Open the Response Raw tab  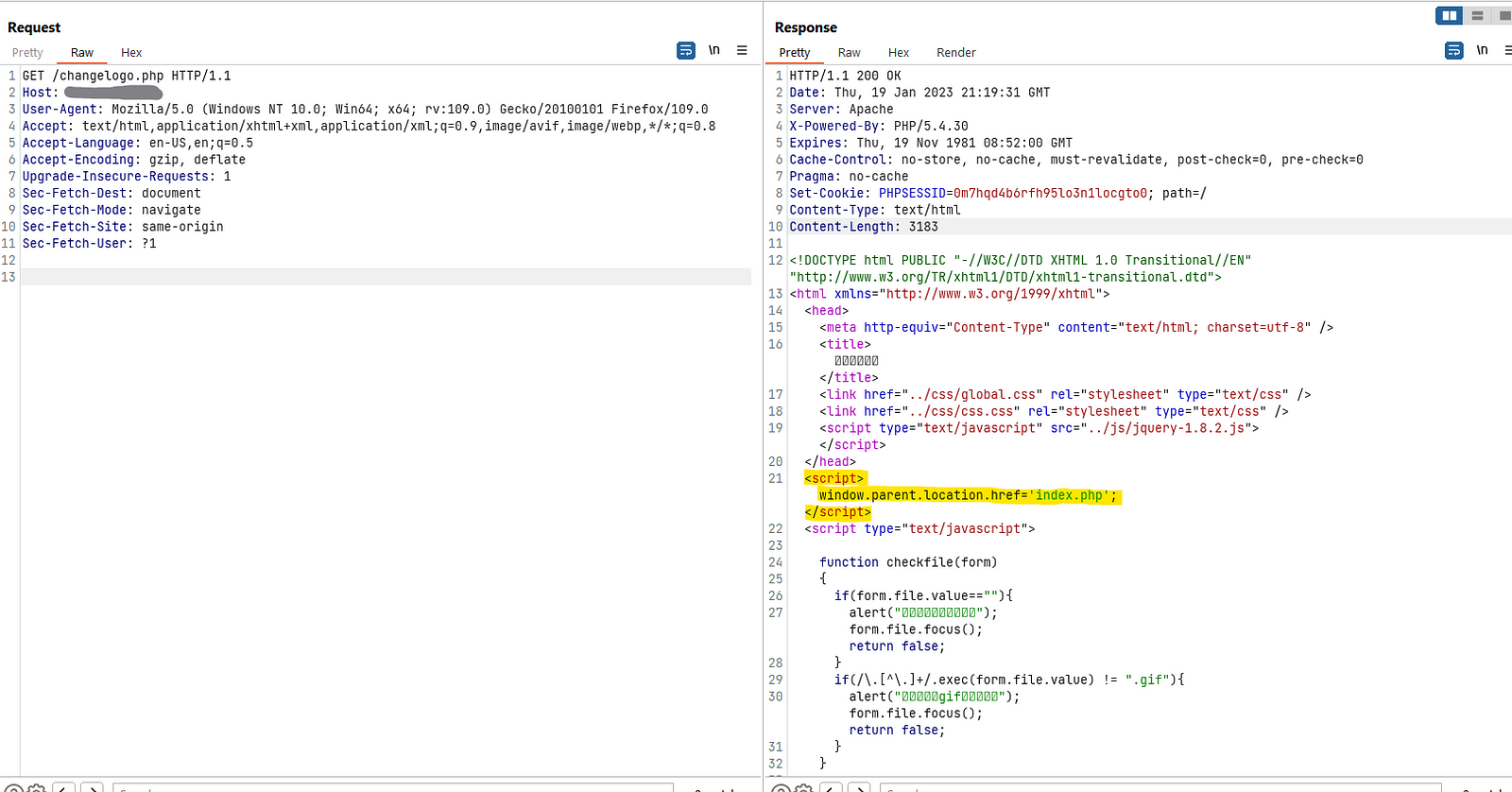coord(850,53)
